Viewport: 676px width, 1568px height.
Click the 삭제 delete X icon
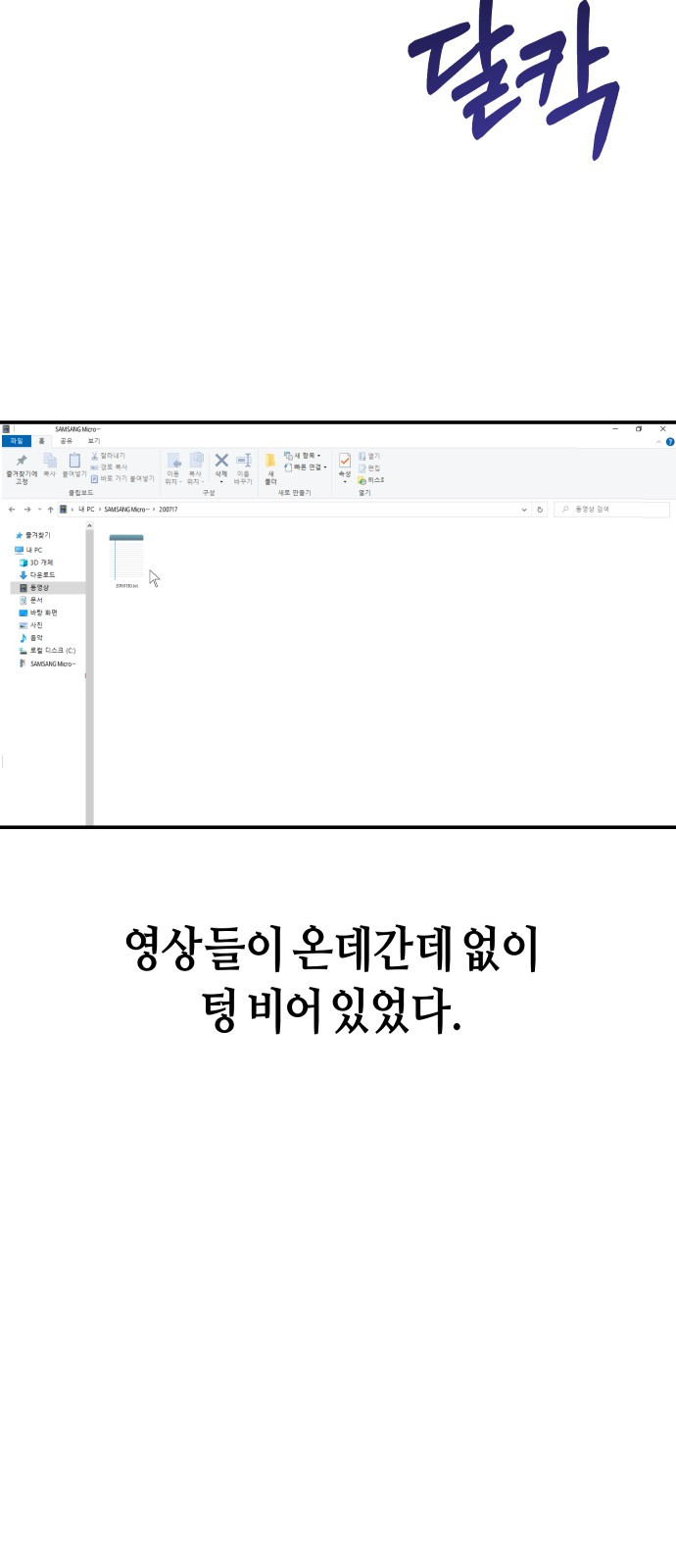pos(221,461)
